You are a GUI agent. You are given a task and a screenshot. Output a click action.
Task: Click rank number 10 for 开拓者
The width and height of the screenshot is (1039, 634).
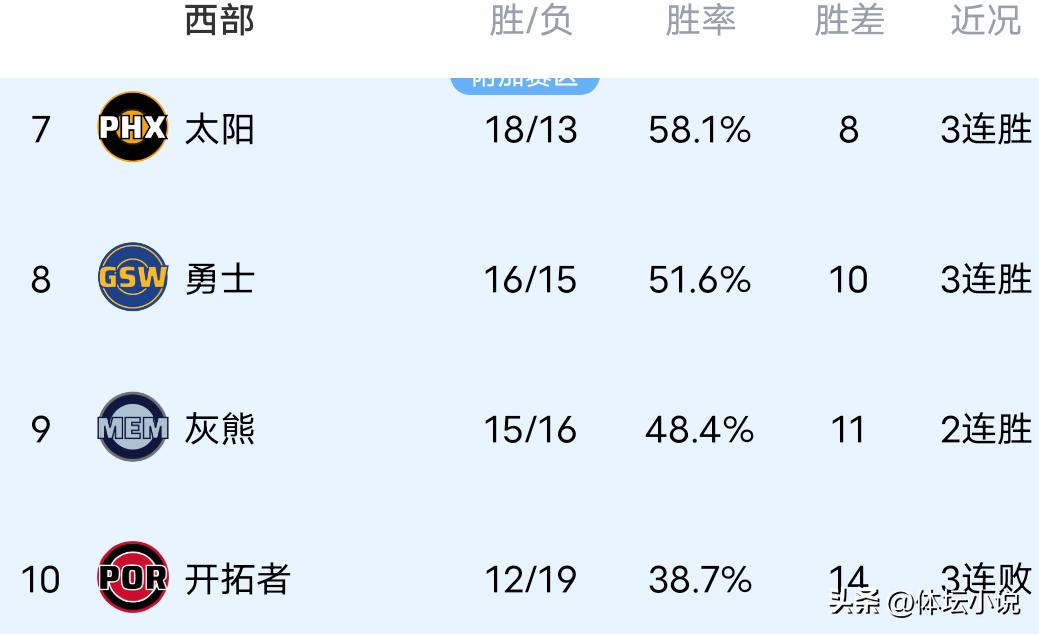(40, 580)
